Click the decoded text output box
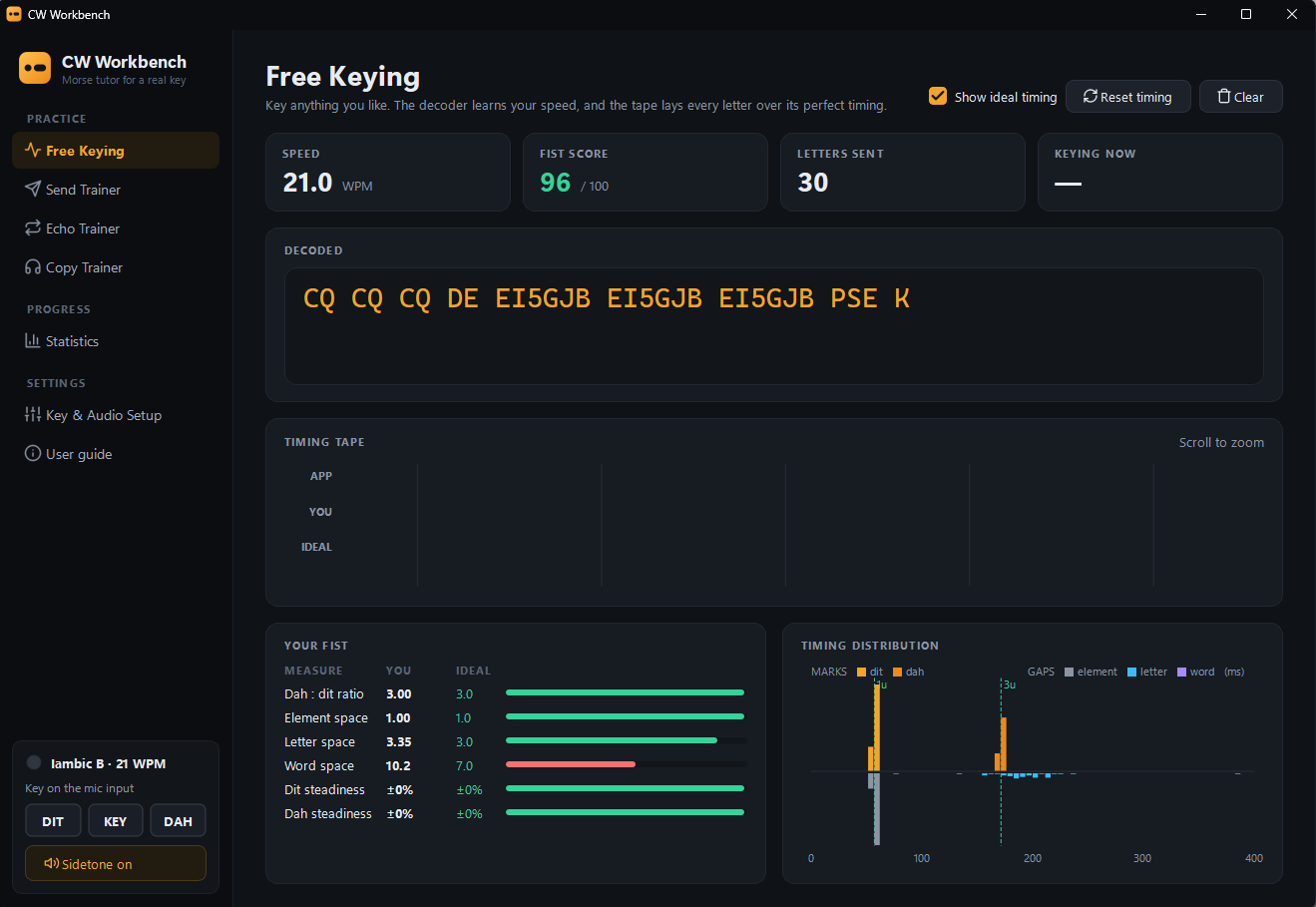1316x907 pixels. point(774,326)
